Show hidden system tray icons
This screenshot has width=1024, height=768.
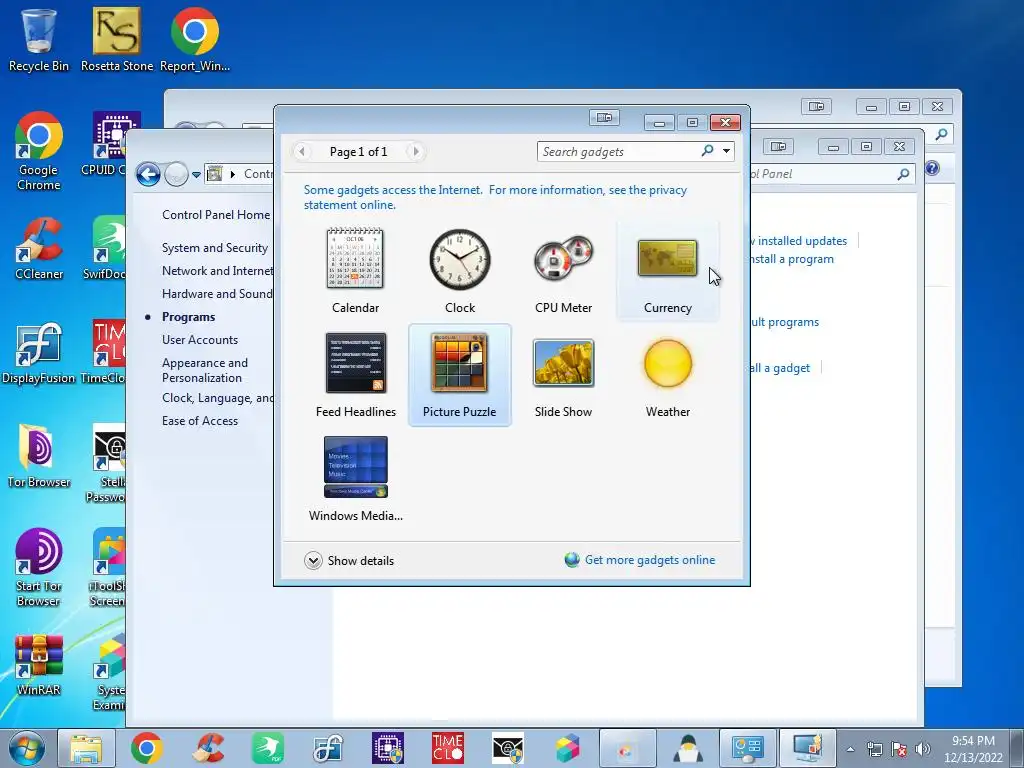click(x=850, y=749)
